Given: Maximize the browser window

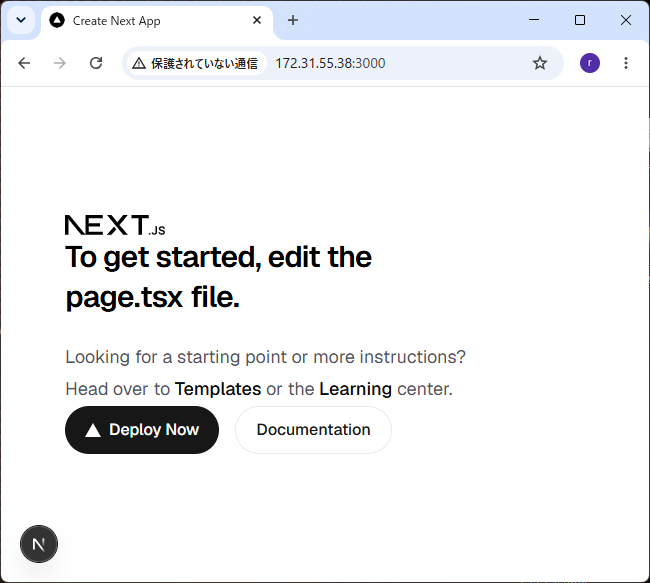Looking at the screenshot, I should 580,20.
